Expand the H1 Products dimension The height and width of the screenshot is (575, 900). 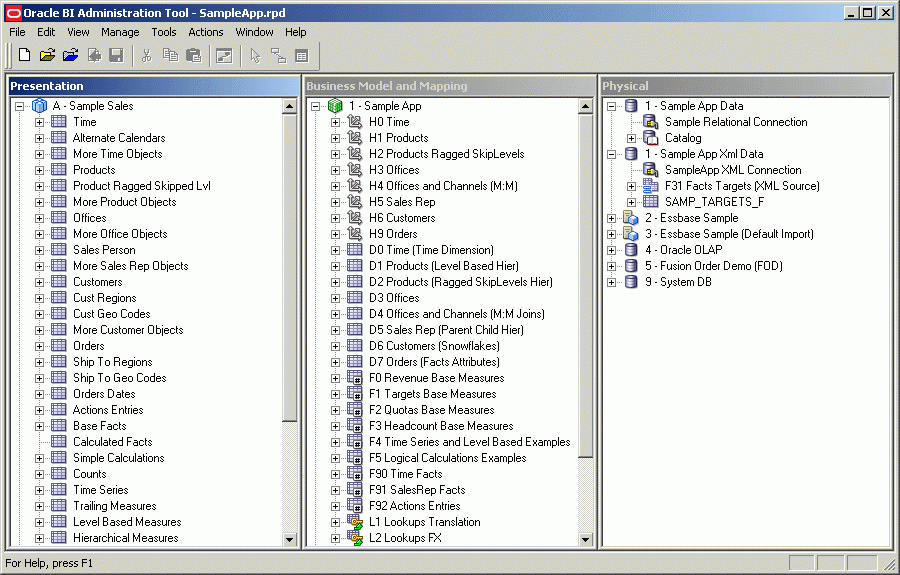(336, 138)
